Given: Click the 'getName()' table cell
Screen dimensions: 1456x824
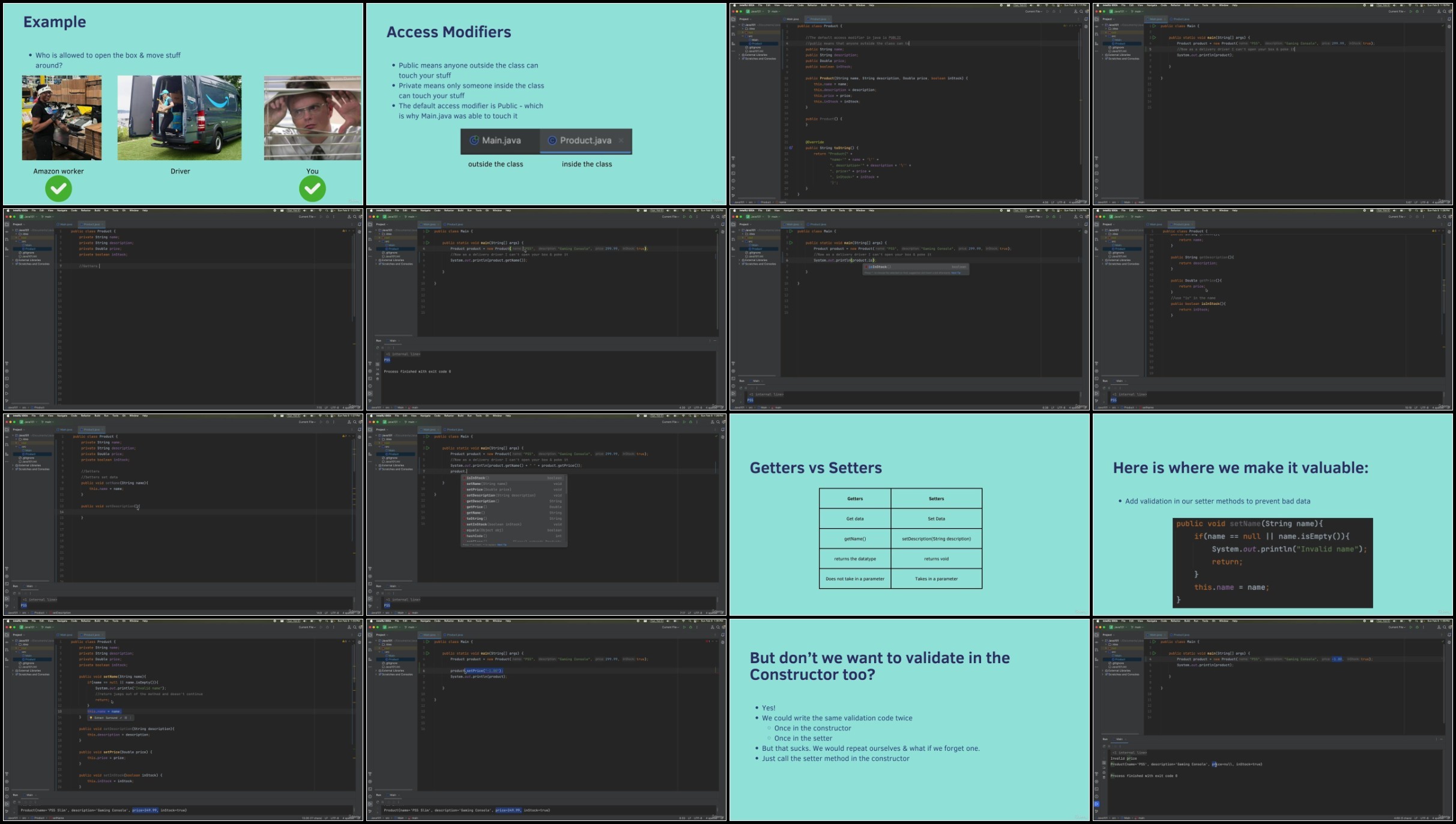Looking at the screenshot, I should click(x=855, y=539).
